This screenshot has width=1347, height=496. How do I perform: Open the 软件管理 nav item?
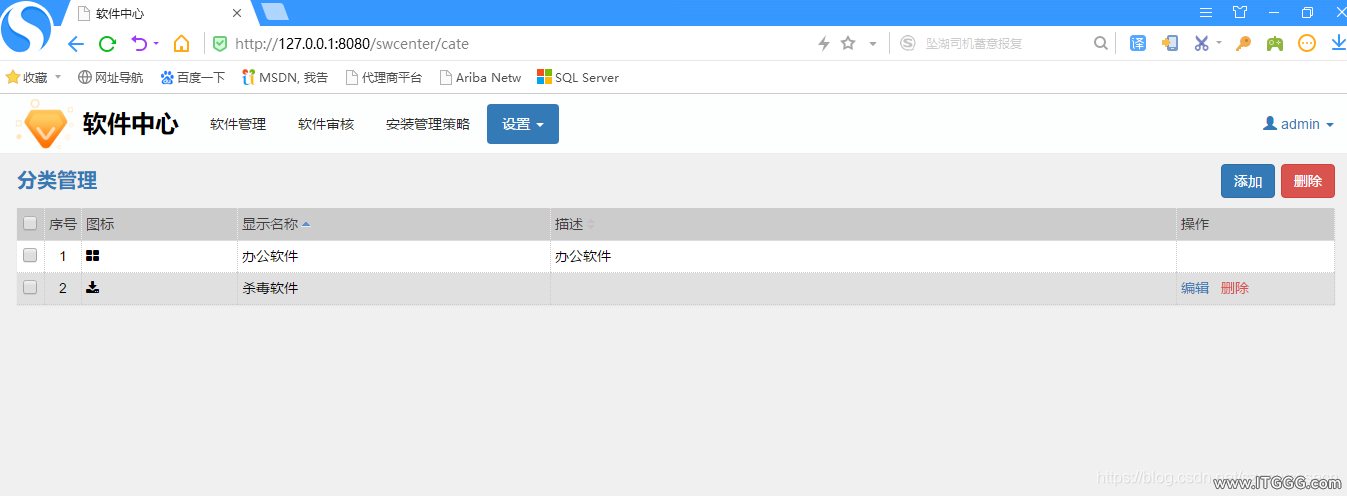(x=238, y=124)
